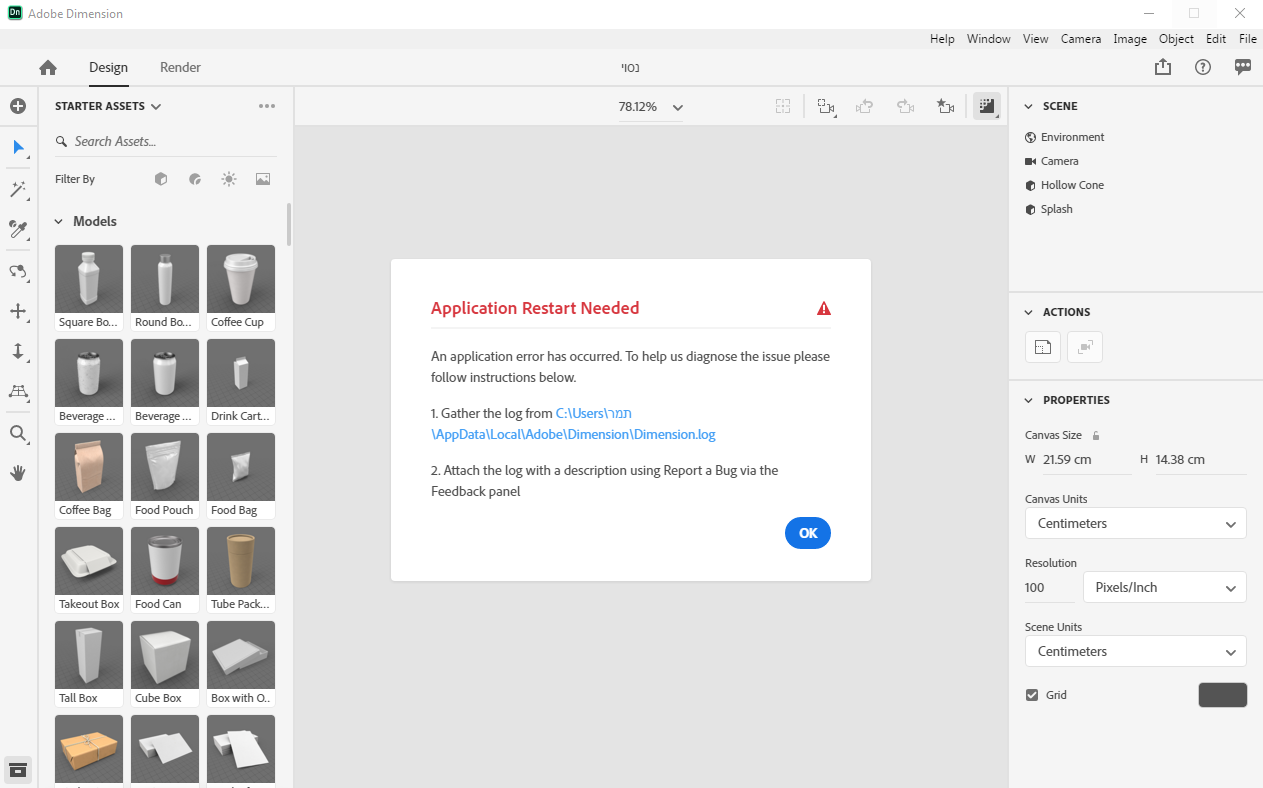Select the Select tool arrow

coord(18,148)
